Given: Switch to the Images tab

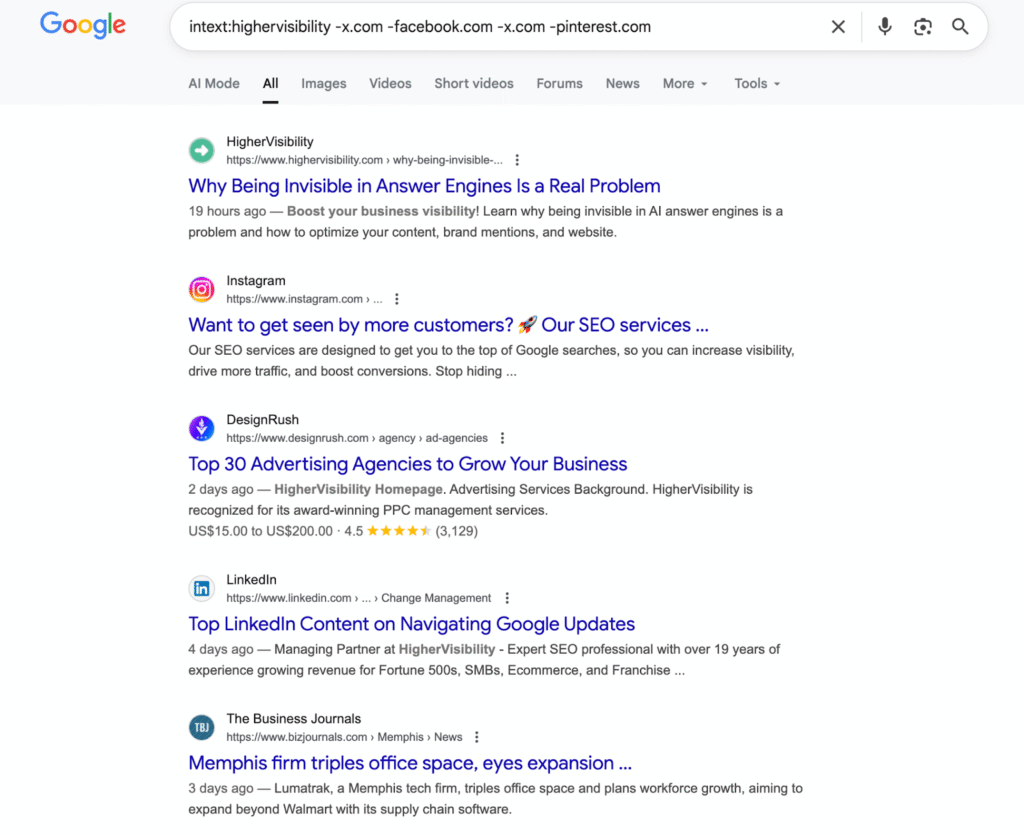Looking at the screenshot, I should [324, 84].
